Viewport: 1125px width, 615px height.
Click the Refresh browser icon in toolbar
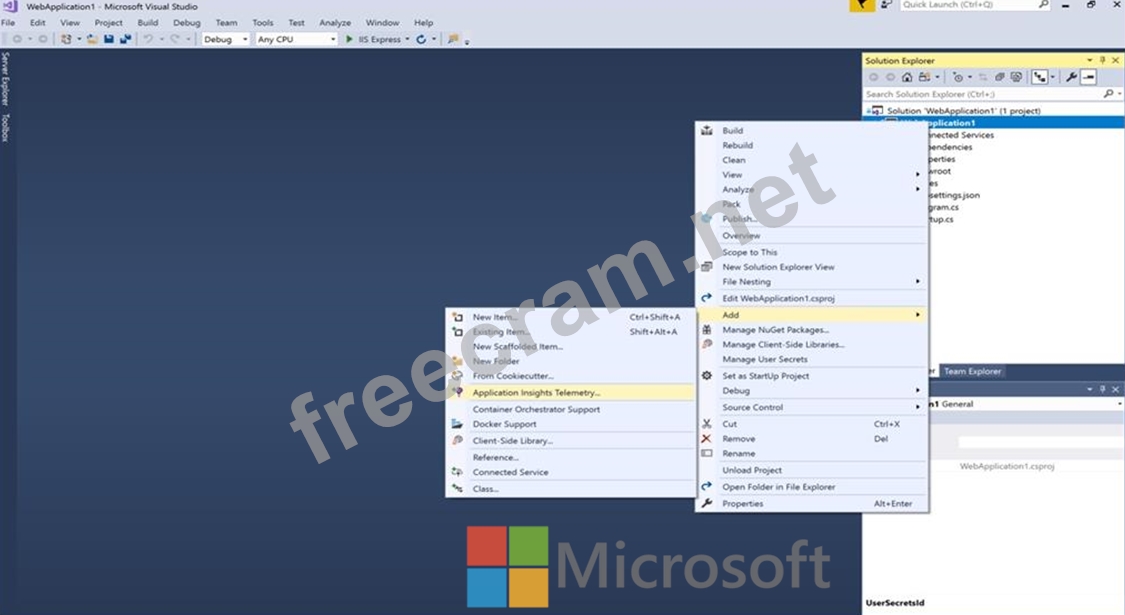pos(421,39)
